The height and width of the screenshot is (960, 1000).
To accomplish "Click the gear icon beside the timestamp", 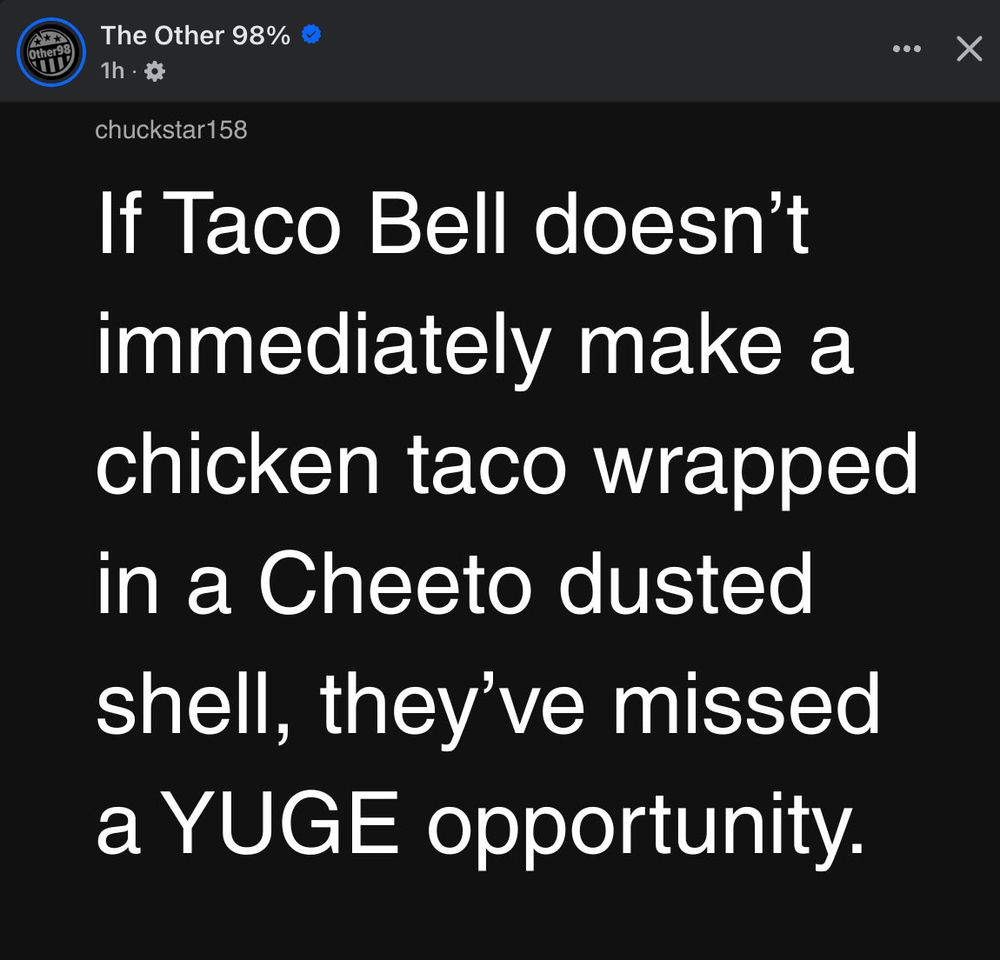I will click(154, 71).
